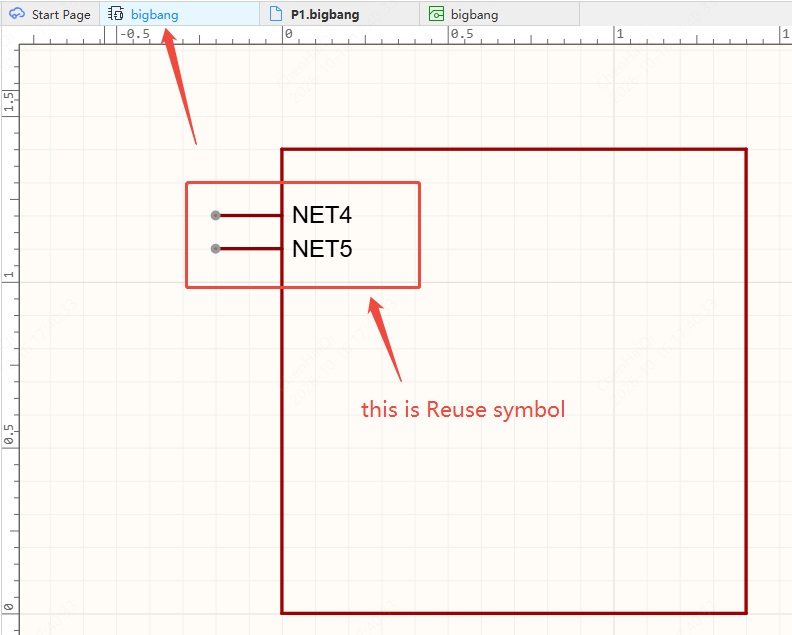Select the NET4 pin line
Screen dimensions: 792x635
[x=251, y=216]
